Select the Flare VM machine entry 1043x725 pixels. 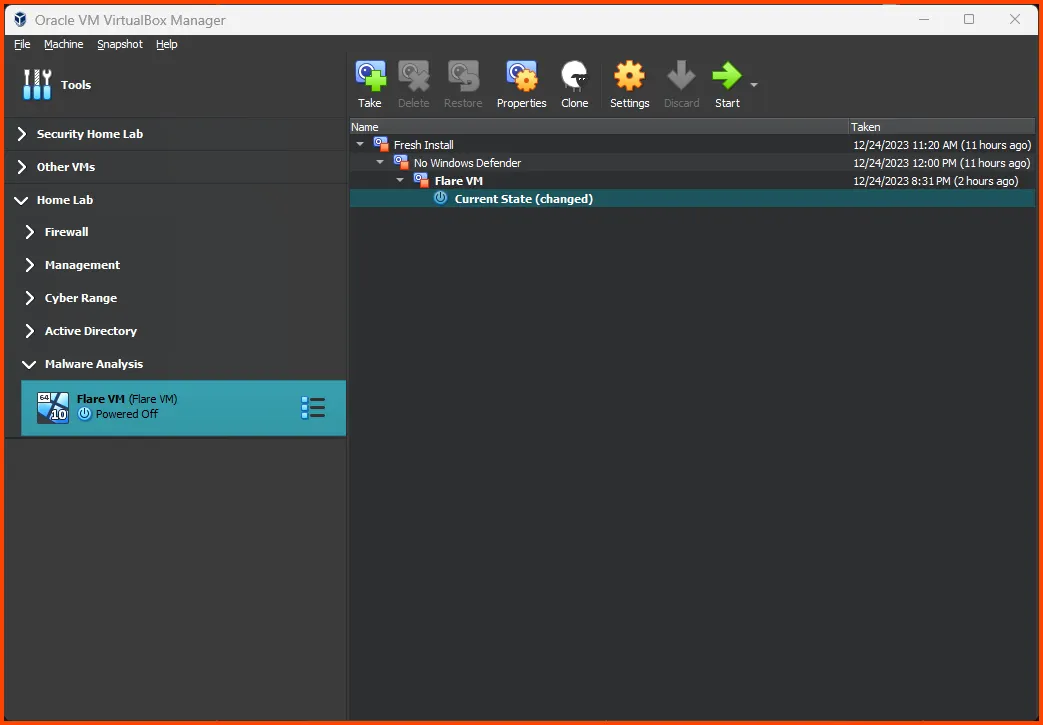(184, 408)
